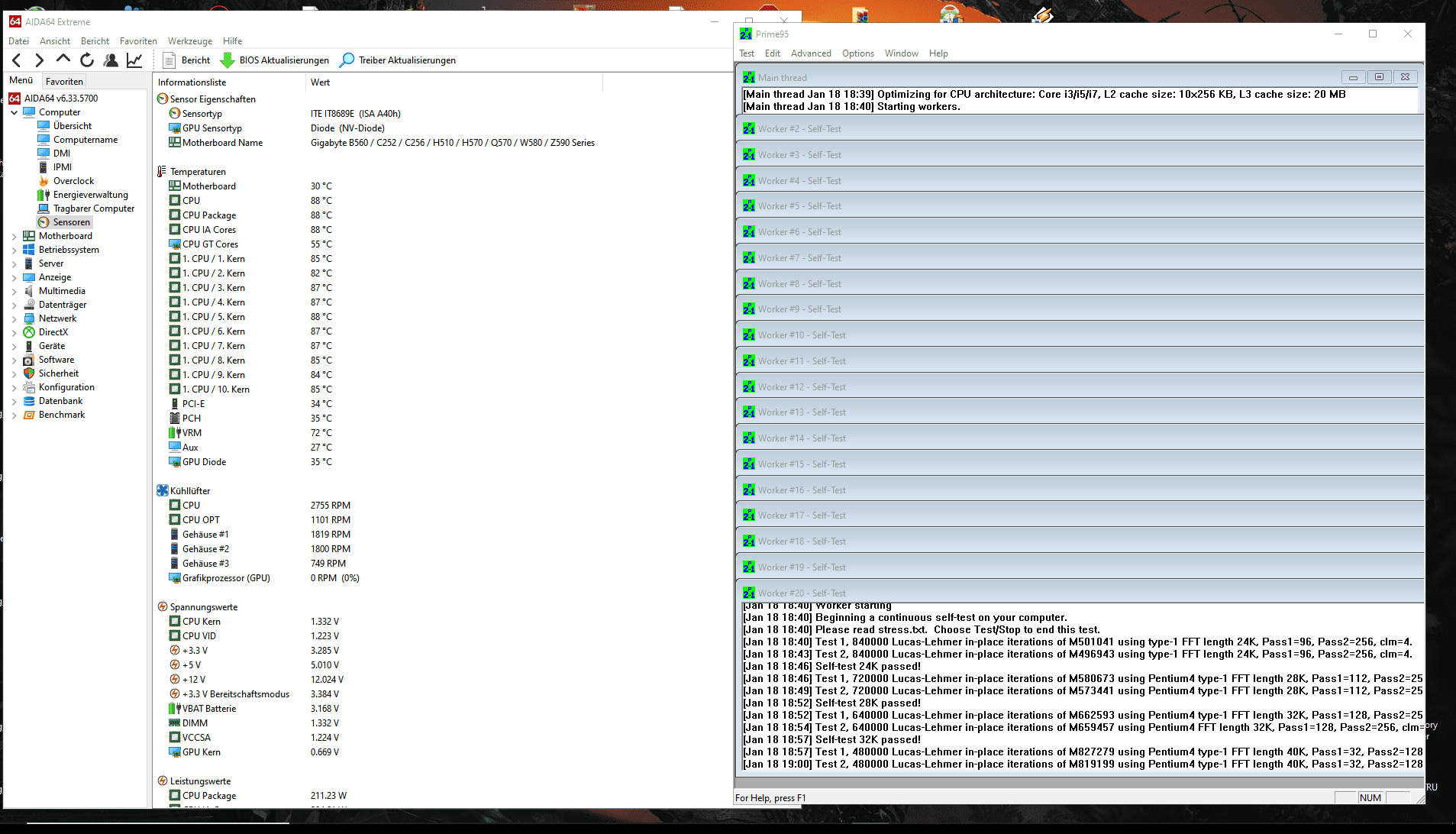Image resolution: width=1456 pixels, height=834 pixels.
Task: Minimize the Main thread child window
Action: (x=1353, y=77)
